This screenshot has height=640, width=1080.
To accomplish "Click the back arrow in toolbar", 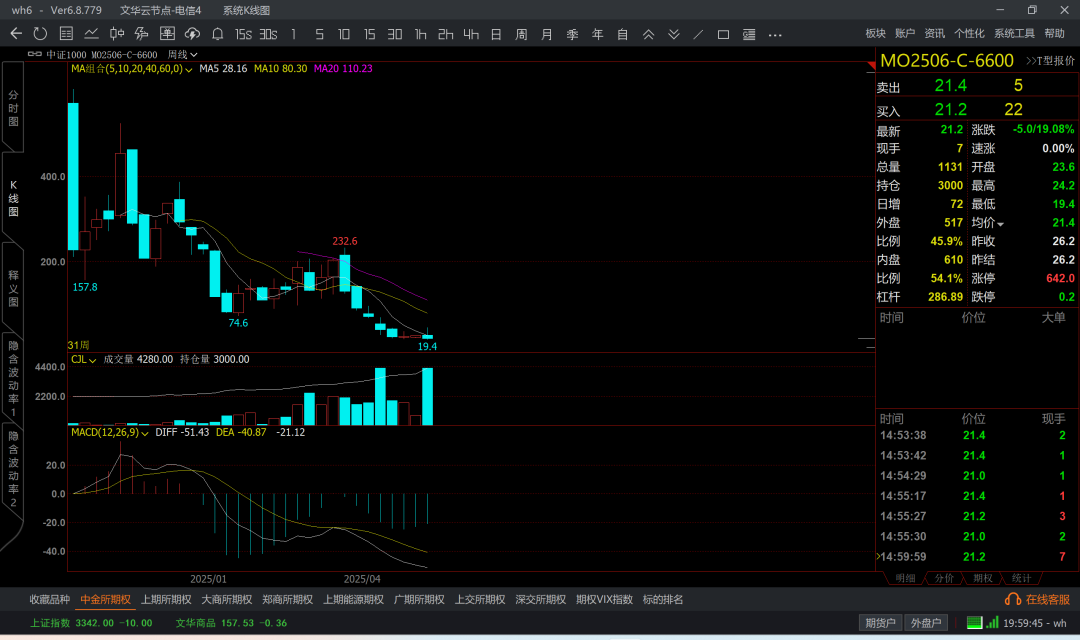I will 16,34.
